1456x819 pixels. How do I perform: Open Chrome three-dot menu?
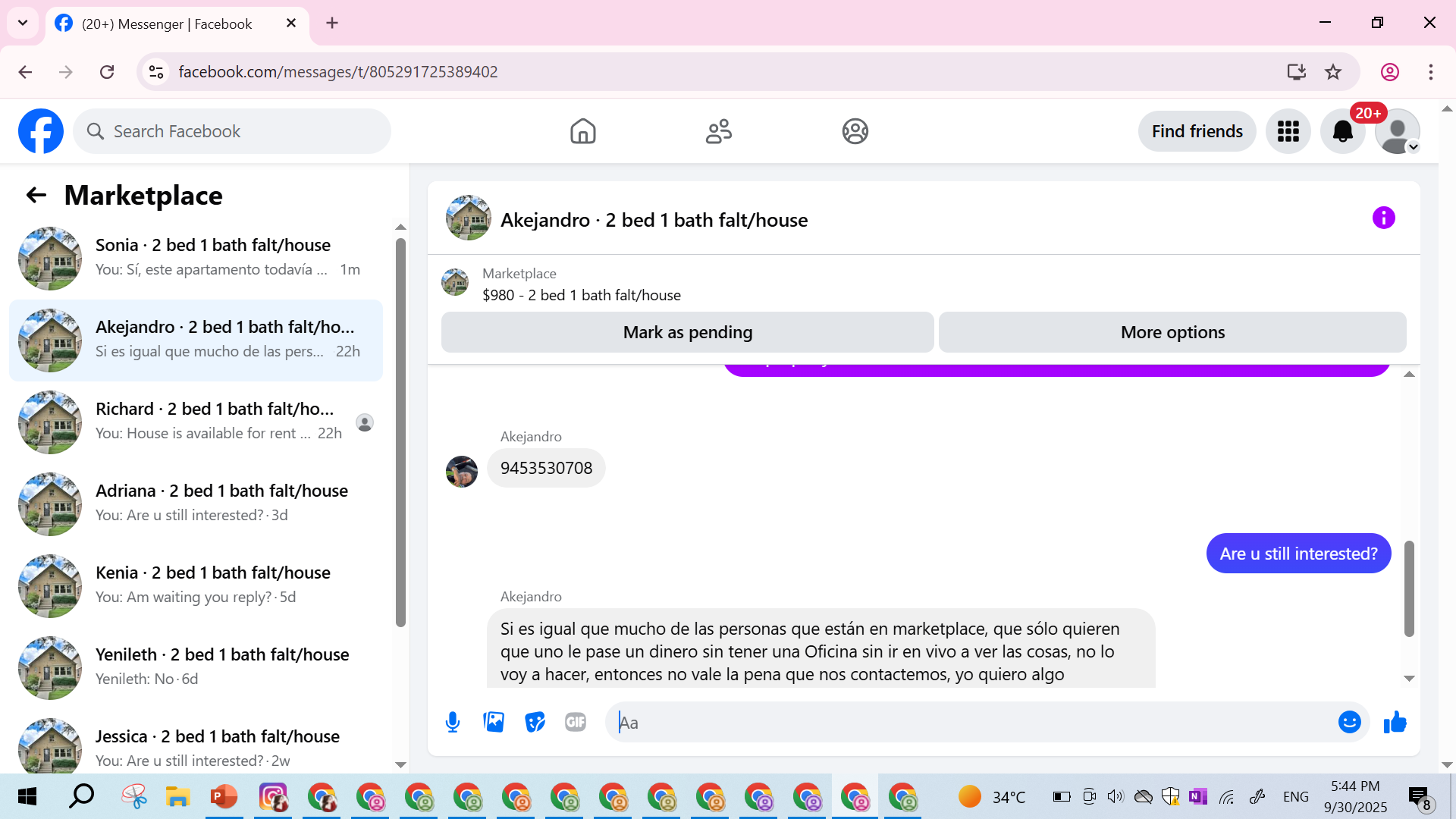(x=1431, y=72)
